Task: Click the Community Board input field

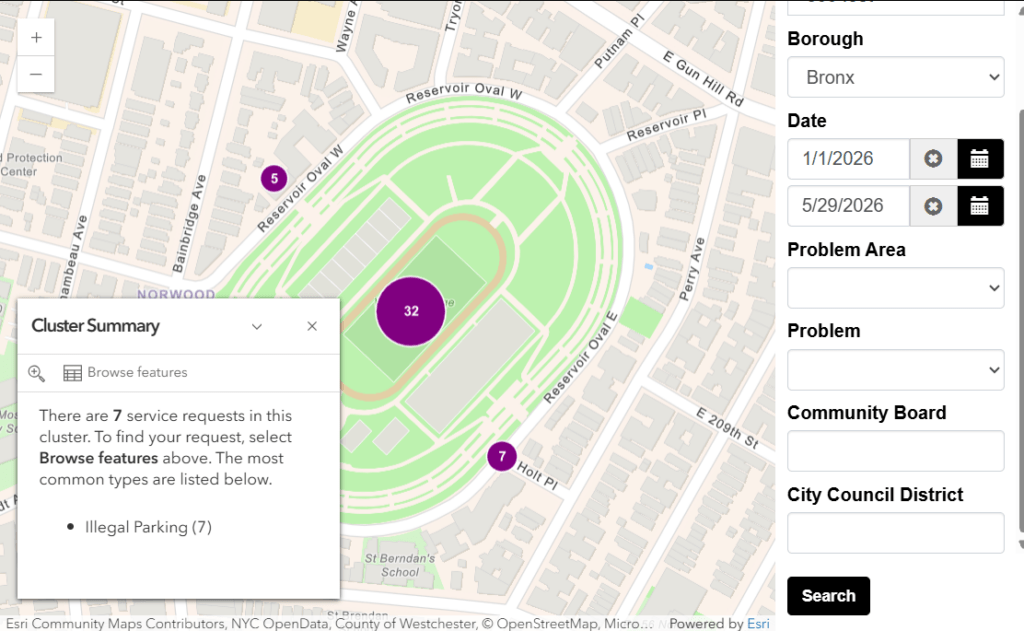Action: 895,451
